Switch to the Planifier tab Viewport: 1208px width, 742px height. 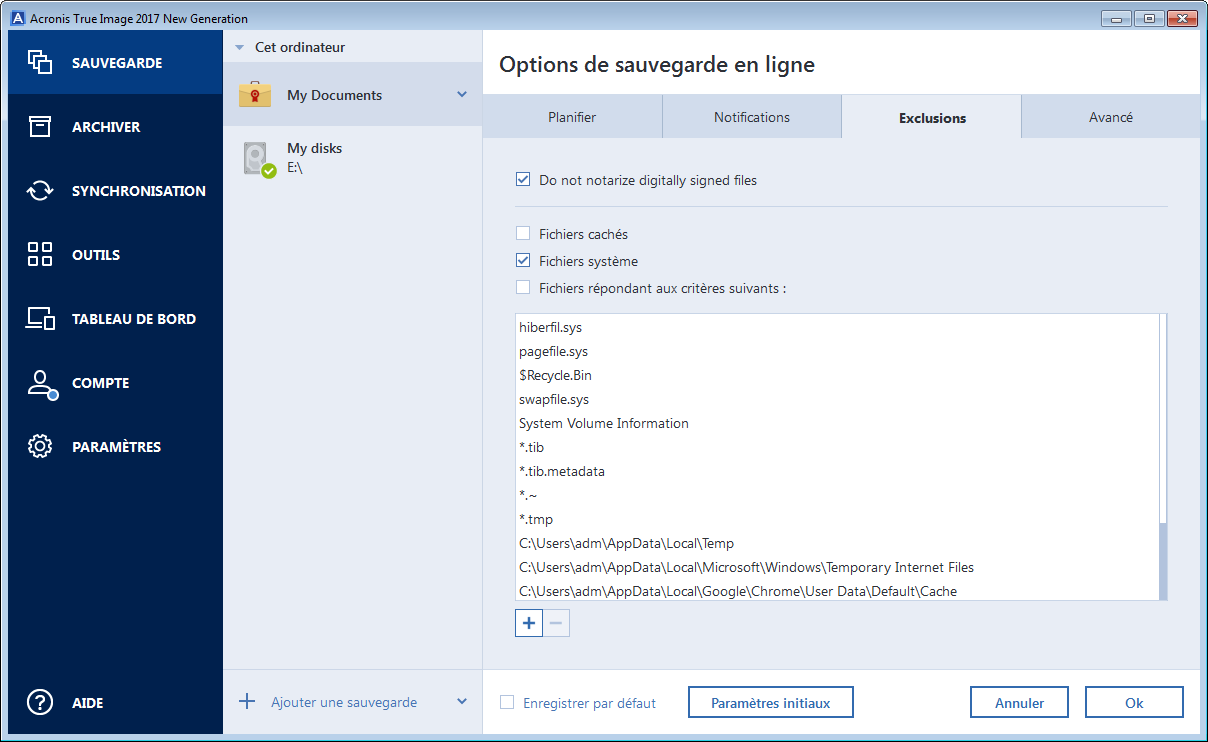coord(572,116)
